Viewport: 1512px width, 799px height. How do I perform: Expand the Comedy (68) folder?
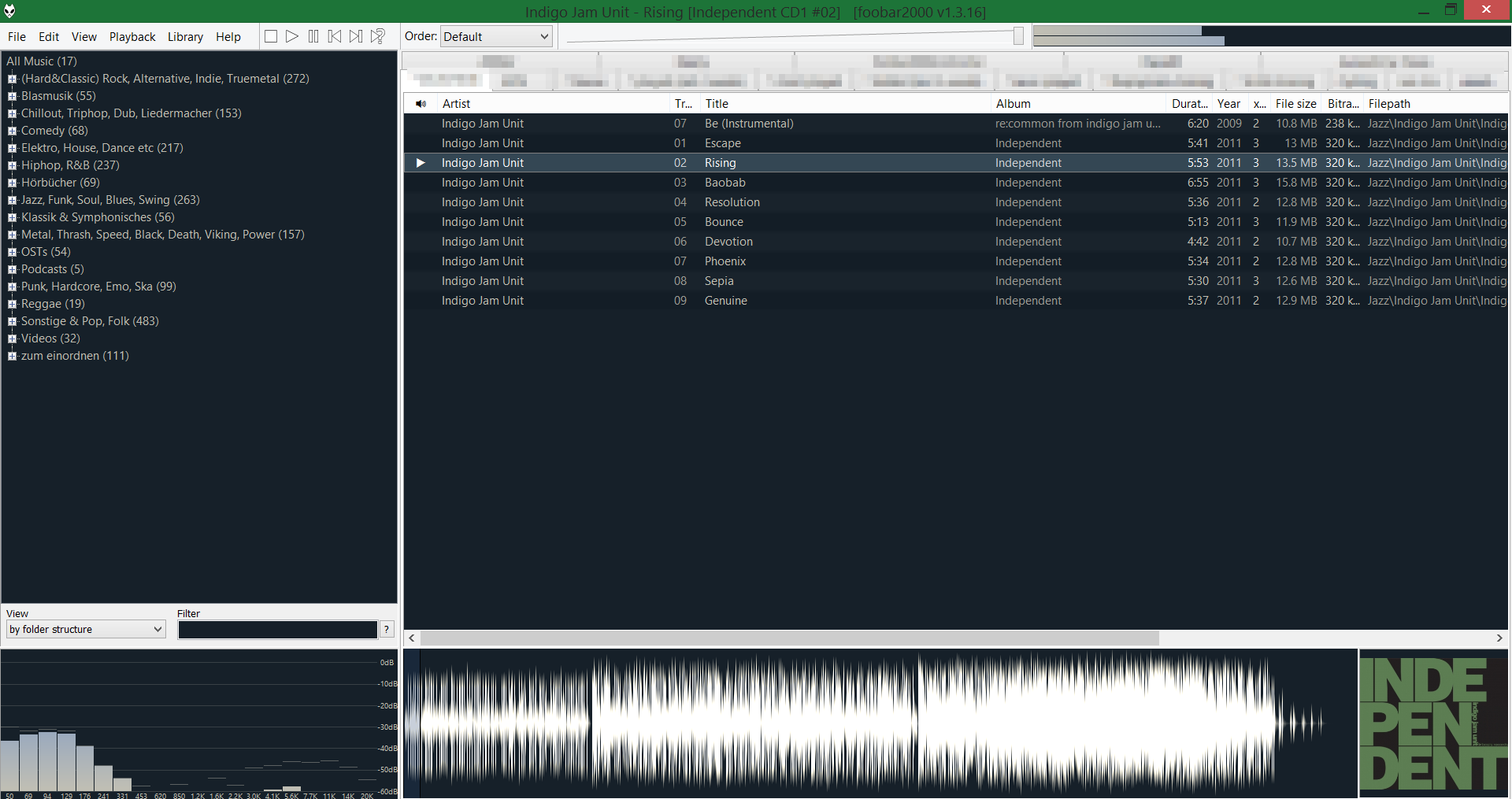(12, 131)
